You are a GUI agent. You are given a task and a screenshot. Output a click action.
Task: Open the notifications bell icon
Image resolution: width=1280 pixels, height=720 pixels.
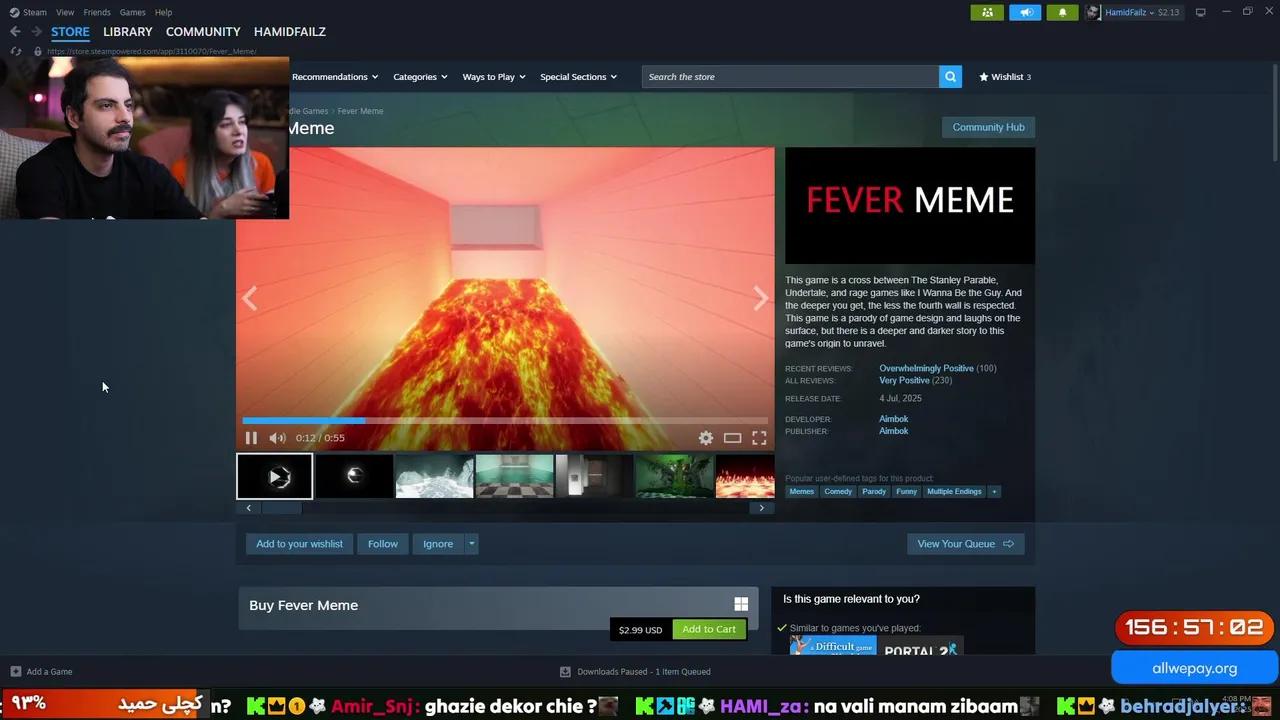pyautogui.click(x=1062, y=12)
